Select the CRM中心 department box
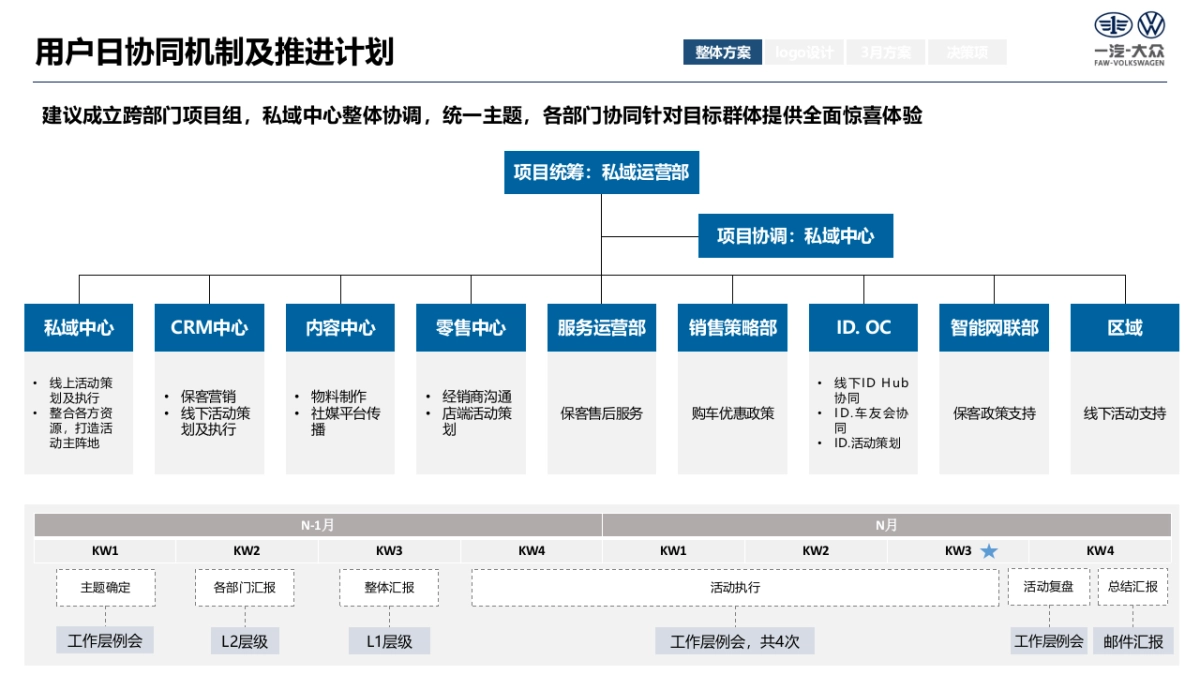1200x675 pixels. pos(209,326)
